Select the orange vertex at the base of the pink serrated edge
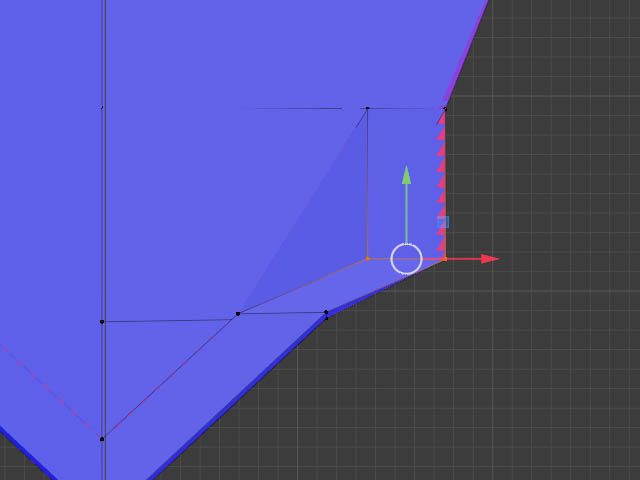Image resolution: width=640 pixels, height=480 pixels. pos(445,259)
